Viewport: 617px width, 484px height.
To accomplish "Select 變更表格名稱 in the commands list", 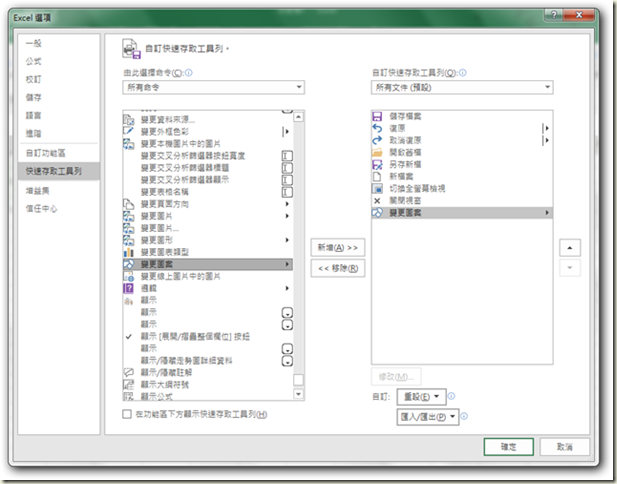I will pyautogui.click(x=207, y=192).
